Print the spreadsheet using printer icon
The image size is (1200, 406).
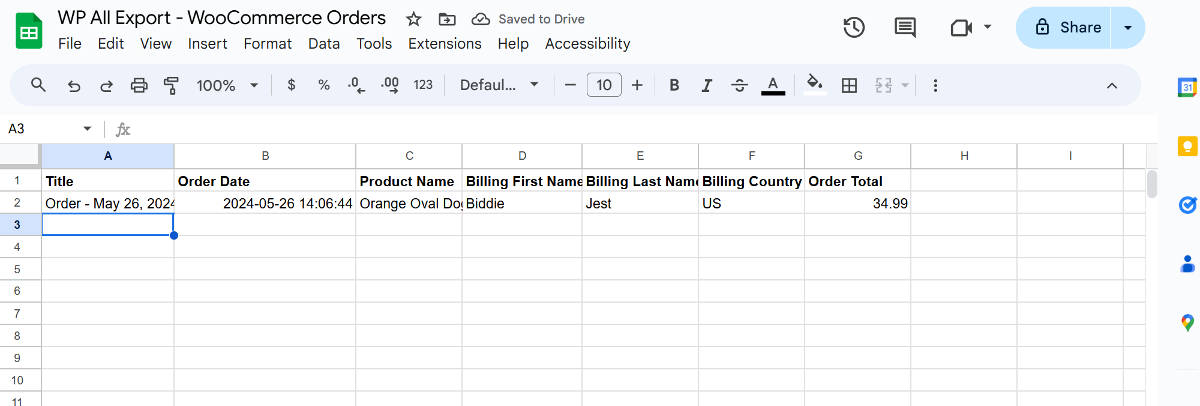pos(139,85)
